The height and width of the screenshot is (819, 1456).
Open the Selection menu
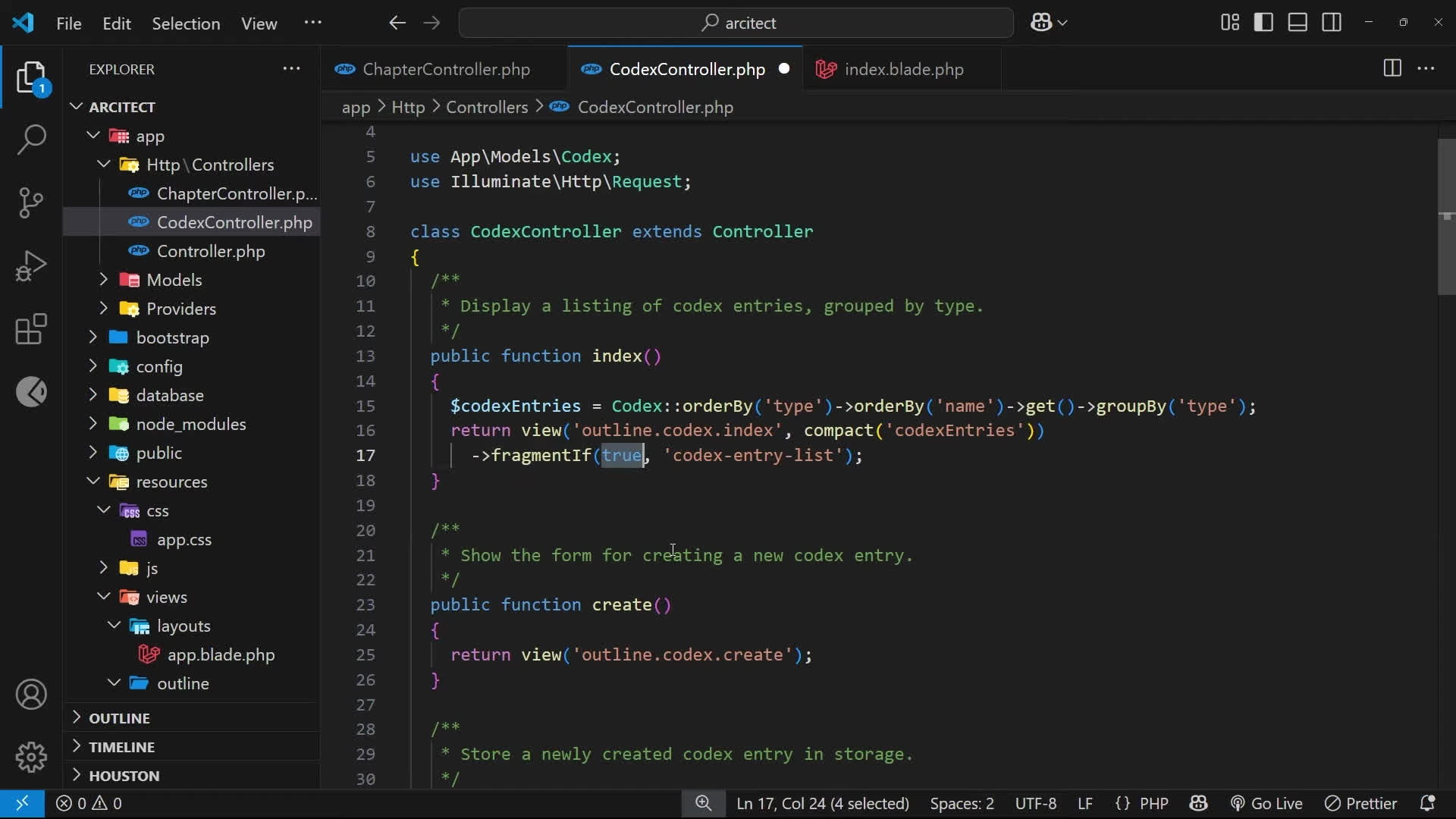186,24
